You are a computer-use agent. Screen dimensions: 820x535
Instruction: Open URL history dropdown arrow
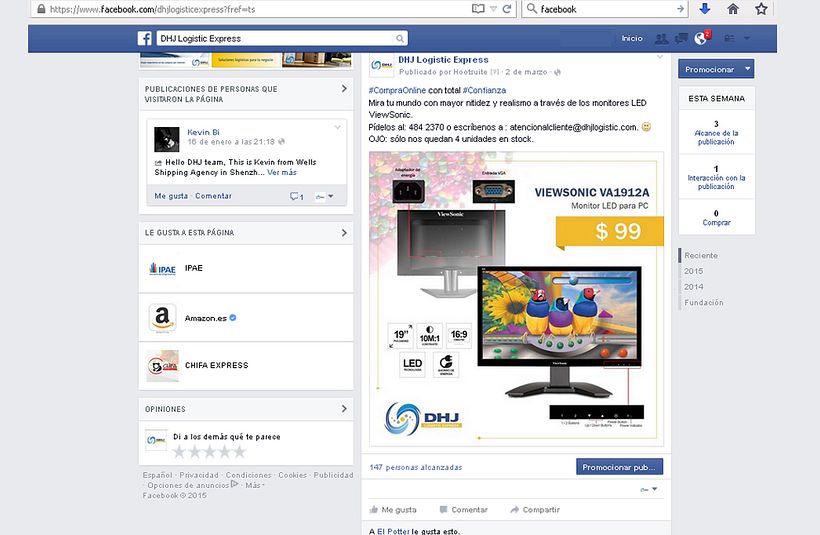coord(493,9)
